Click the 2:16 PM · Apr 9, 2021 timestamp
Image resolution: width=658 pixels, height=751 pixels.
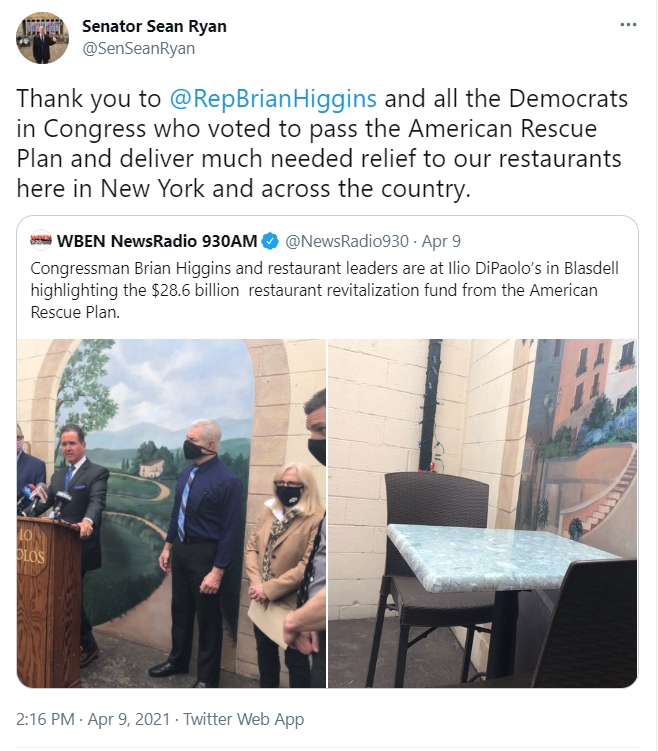click(93, 719)
